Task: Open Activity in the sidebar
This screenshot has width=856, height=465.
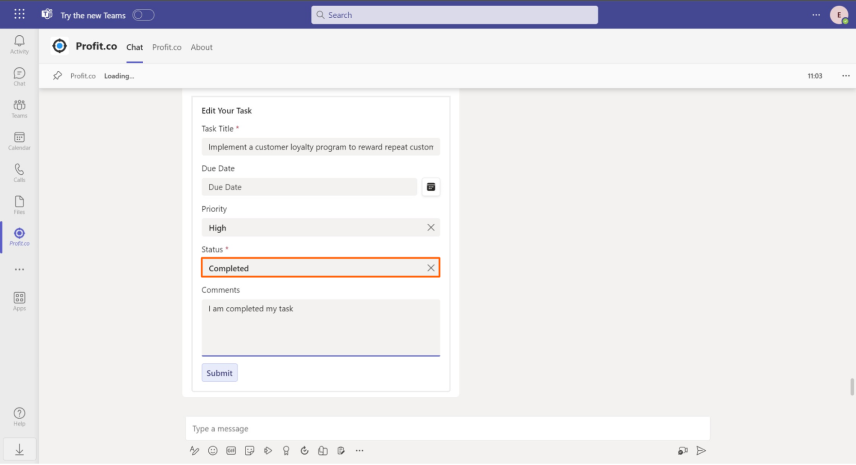Action: point(19,45)
